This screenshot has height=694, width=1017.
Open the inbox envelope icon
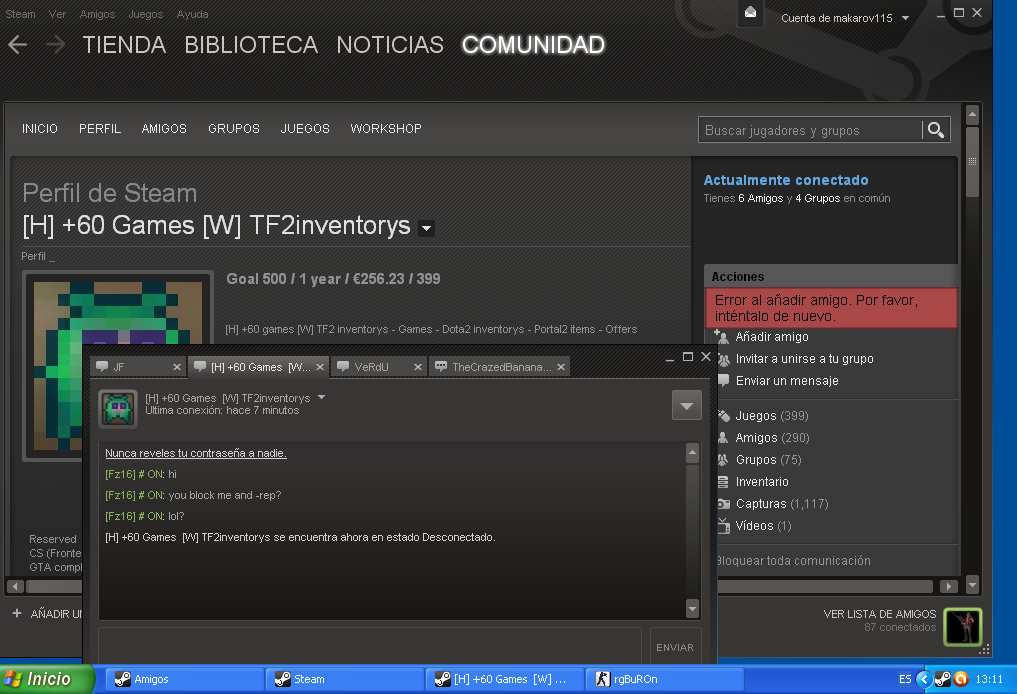(750, 12)
